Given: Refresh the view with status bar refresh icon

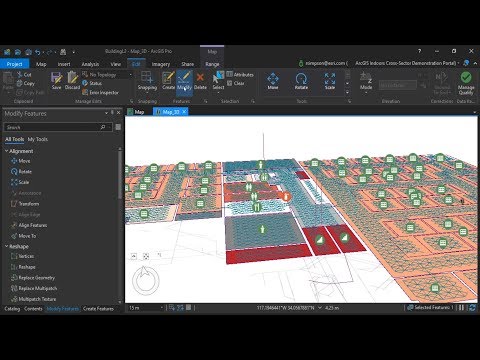Looking at the screenshot, I should 472,308.
